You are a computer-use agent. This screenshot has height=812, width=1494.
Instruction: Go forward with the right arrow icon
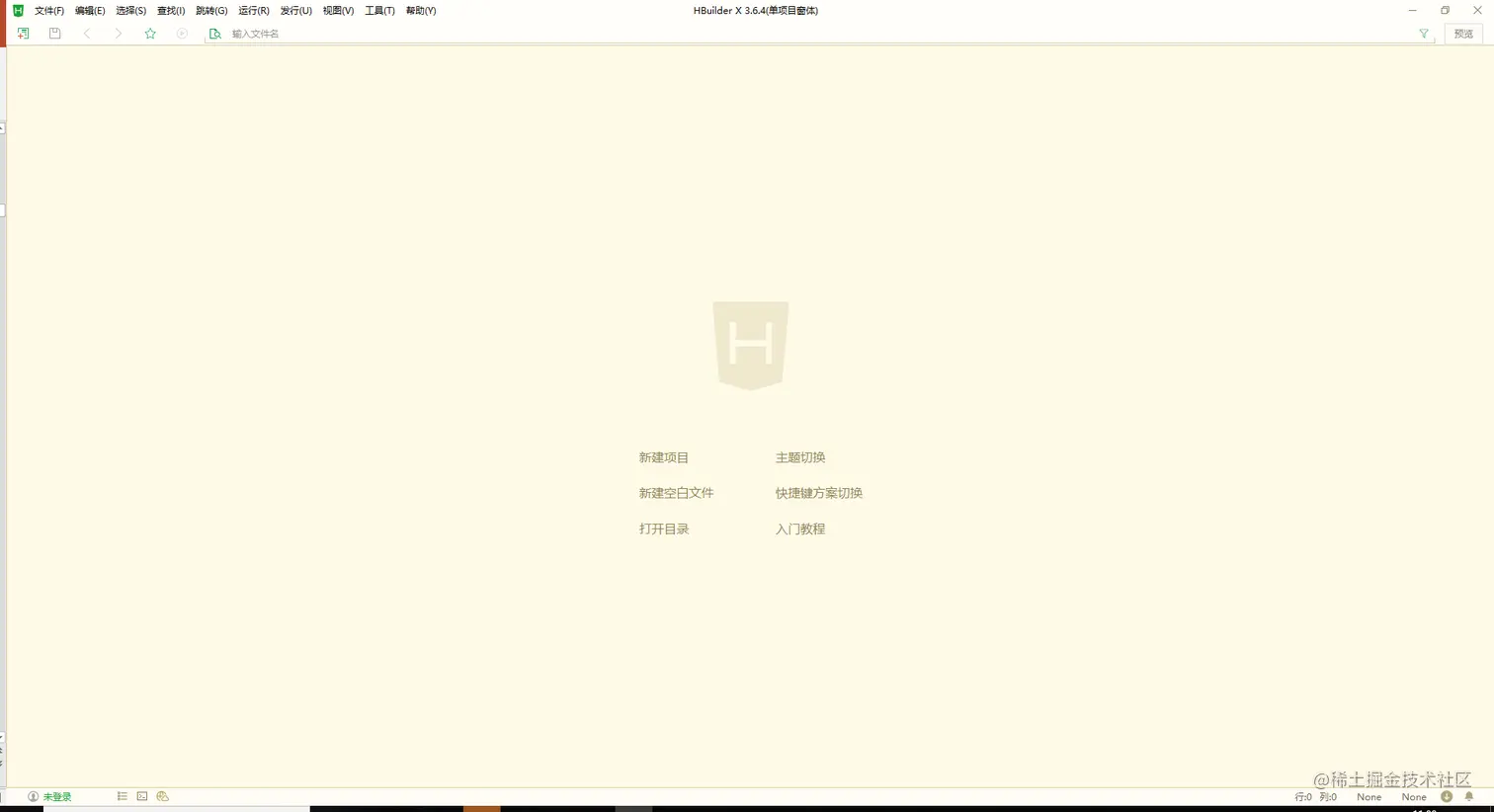click(119, 34)
